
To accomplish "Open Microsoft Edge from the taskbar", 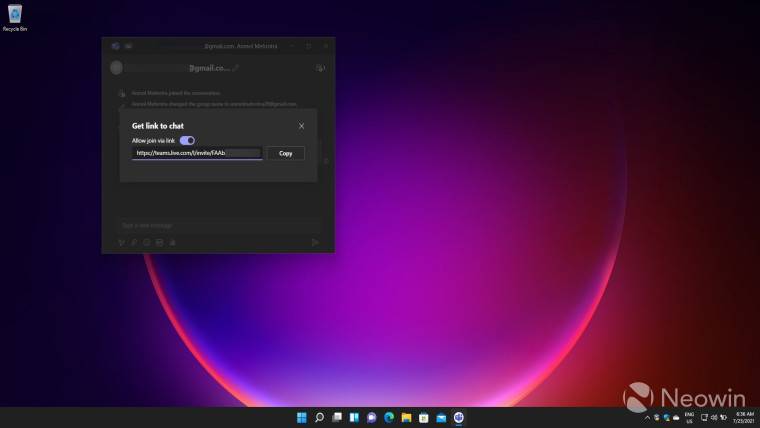I will tap(389, 417).
